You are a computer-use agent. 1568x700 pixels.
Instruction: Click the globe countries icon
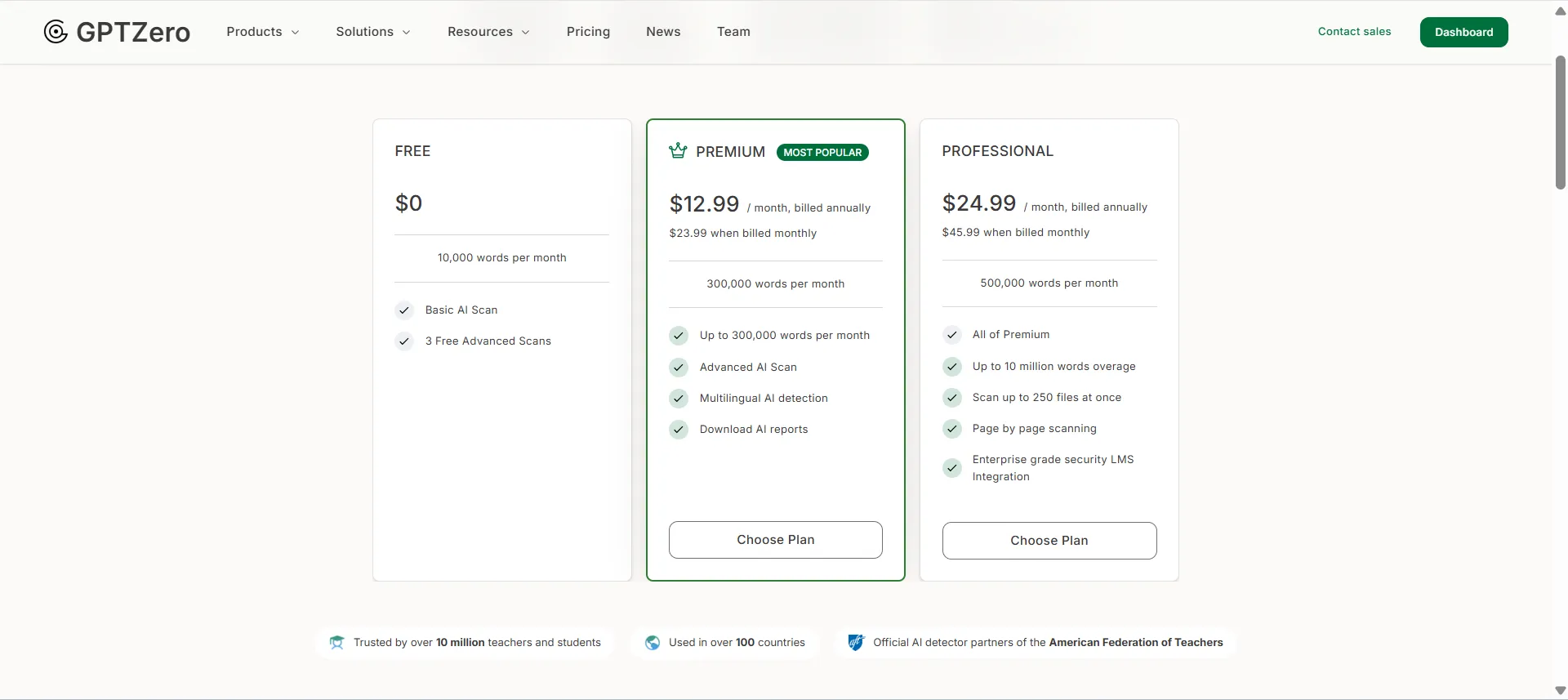(653, 643)
